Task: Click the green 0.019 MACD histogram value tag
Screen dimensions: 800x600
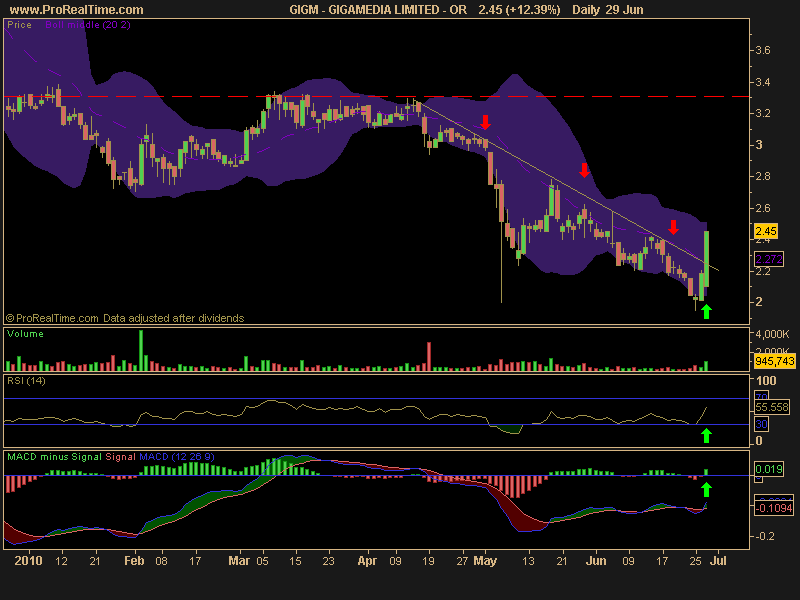Action: coord(769,469)
